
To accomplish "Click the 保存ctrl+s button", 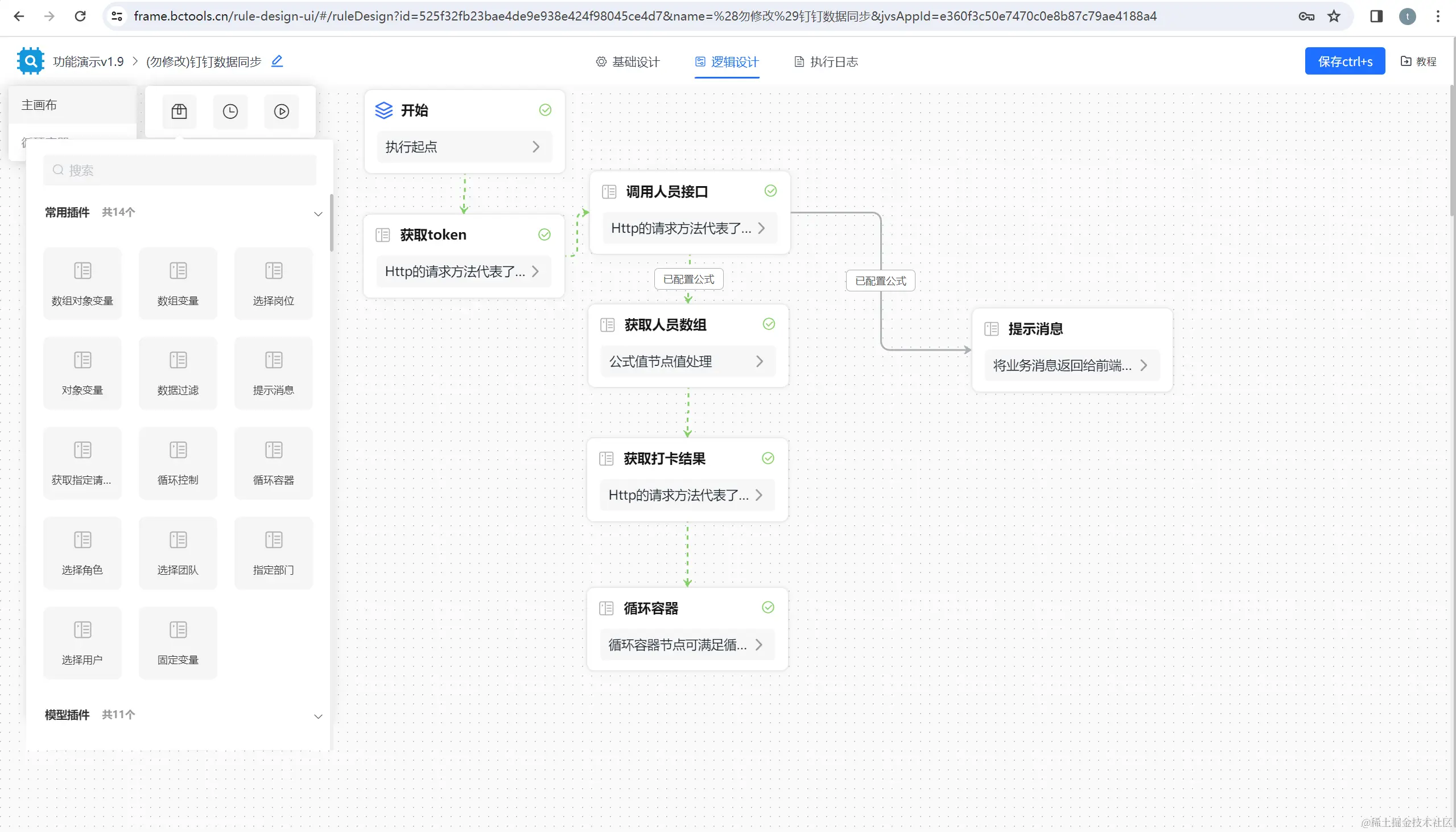I will coord(1344,61).
